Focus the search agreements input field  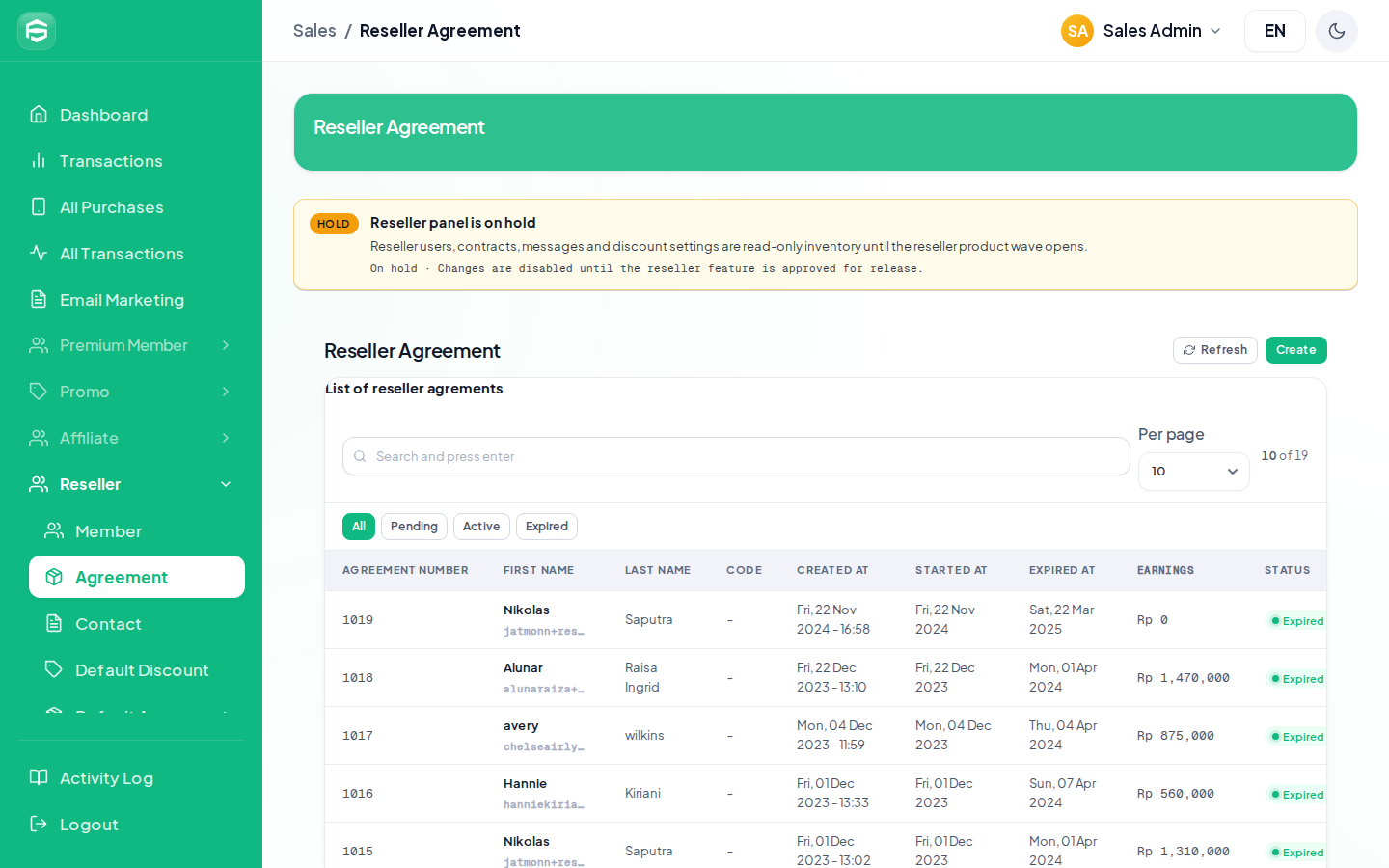[x=736, y=456]
